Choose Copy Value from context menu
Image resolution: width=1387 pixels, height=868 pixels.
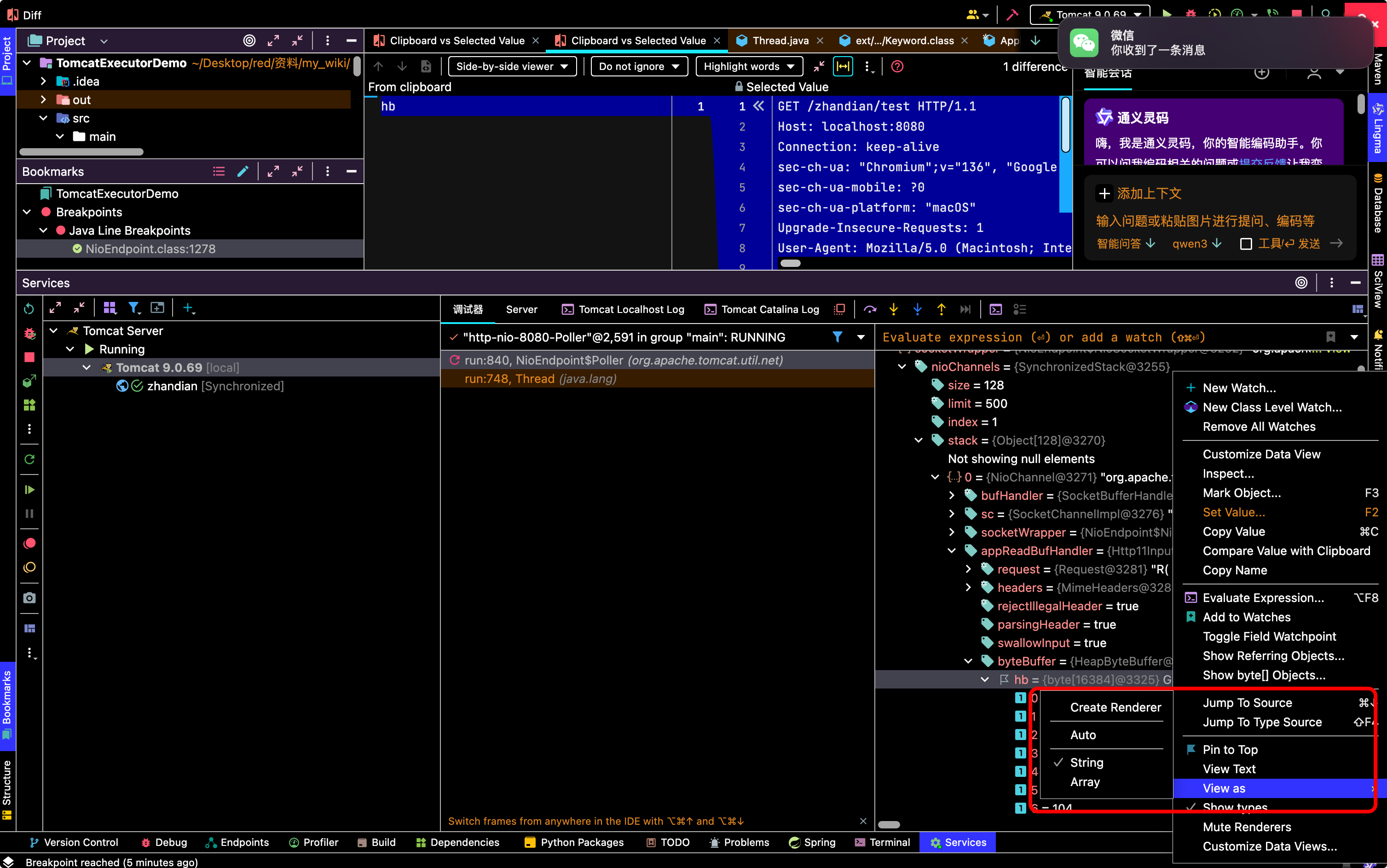1233,532
